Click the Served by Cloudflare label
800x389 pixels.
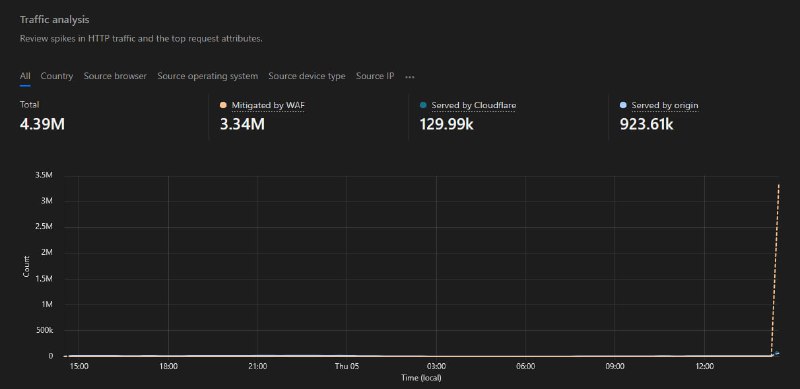473,105
